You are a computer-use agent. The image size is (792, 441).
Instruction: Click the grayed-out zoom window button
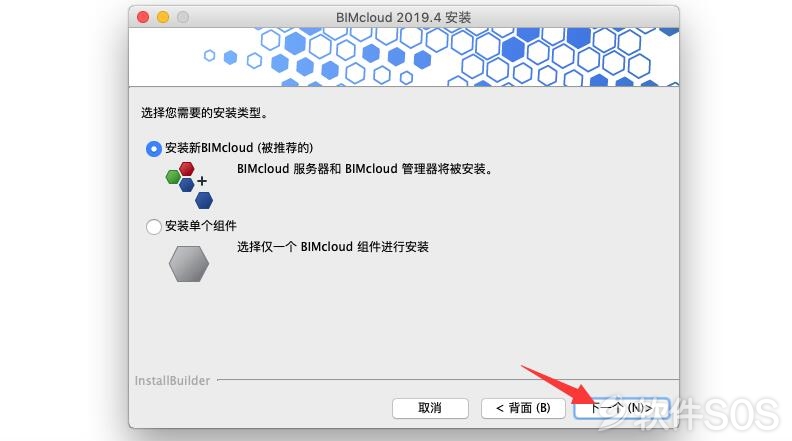tap(183, 17)
